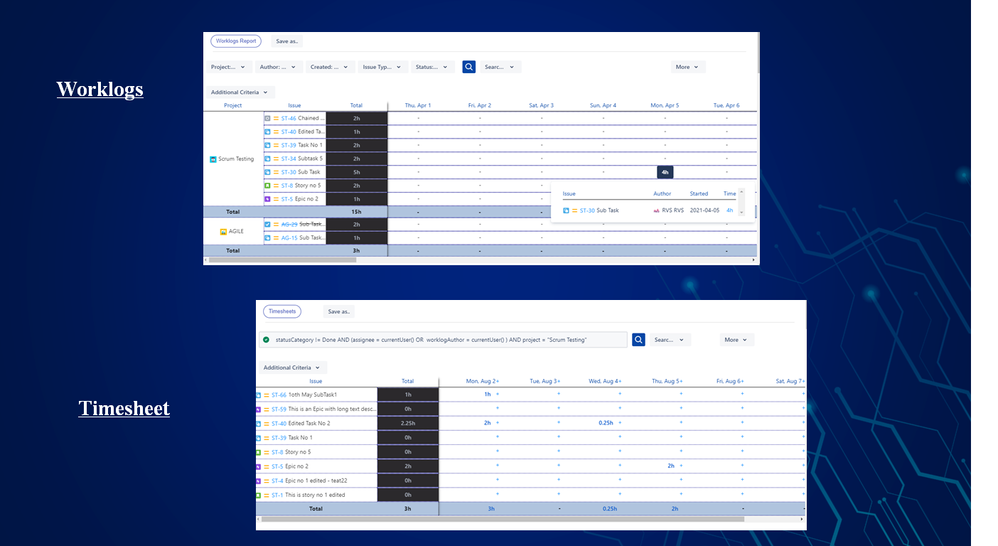The image size is (998, 546).
Task: Click the subtask icon beside AG-15
Action: point(267,238)
